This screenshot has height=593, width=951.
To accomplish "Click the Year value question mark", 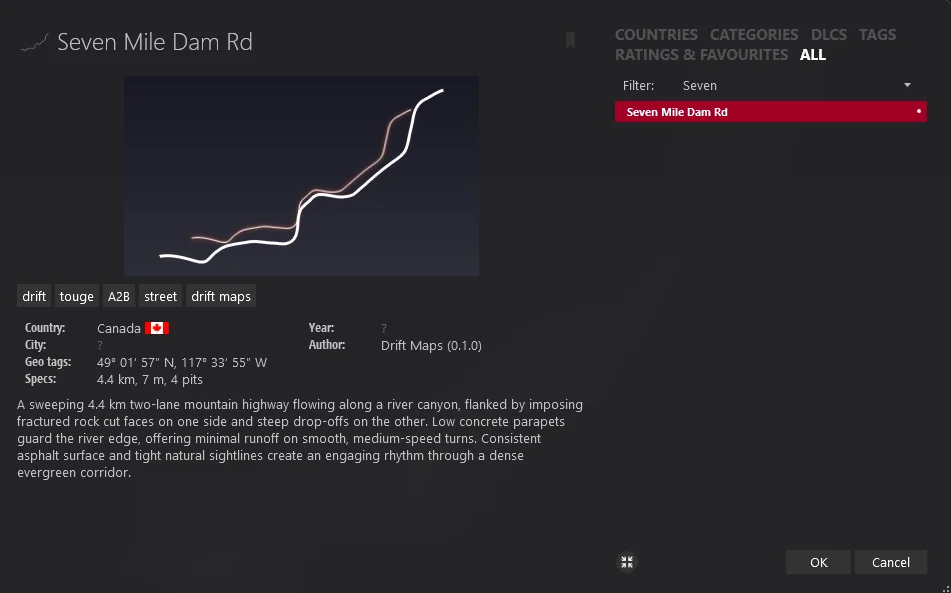I will click(x=384, y=328).
